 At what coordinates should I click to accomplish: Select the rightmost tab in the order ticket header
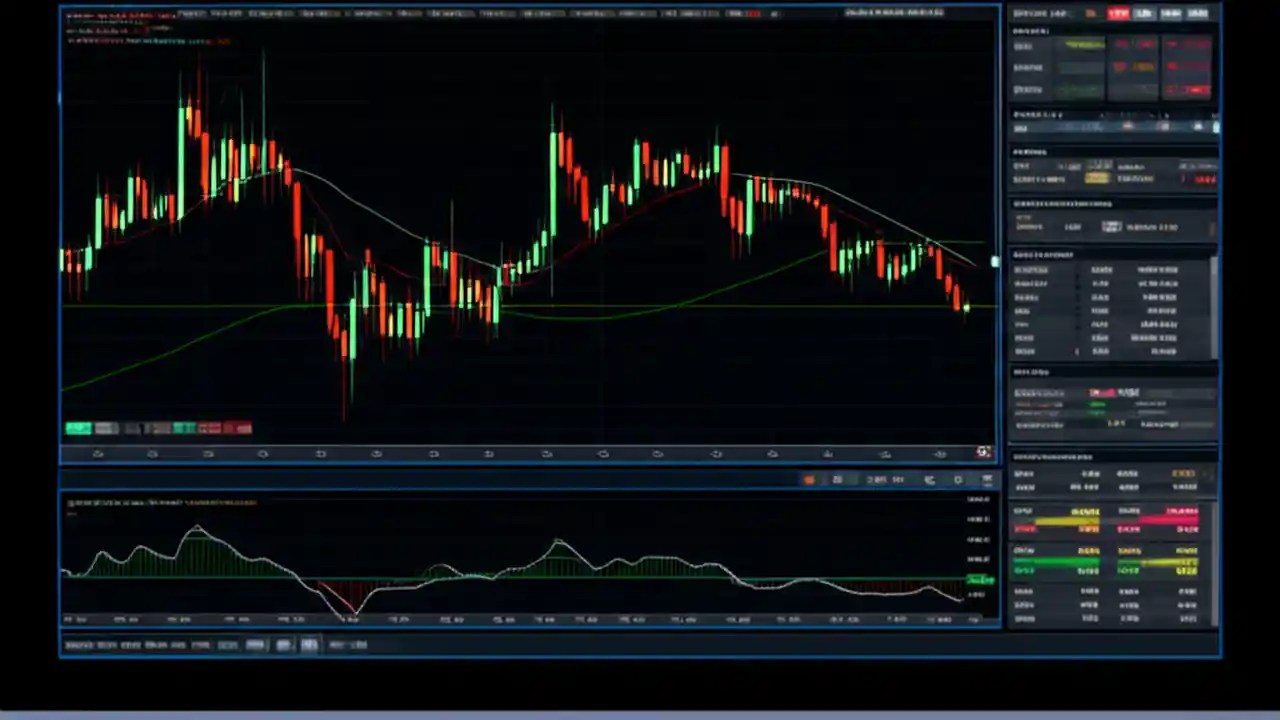click(x=1198, y=13)
